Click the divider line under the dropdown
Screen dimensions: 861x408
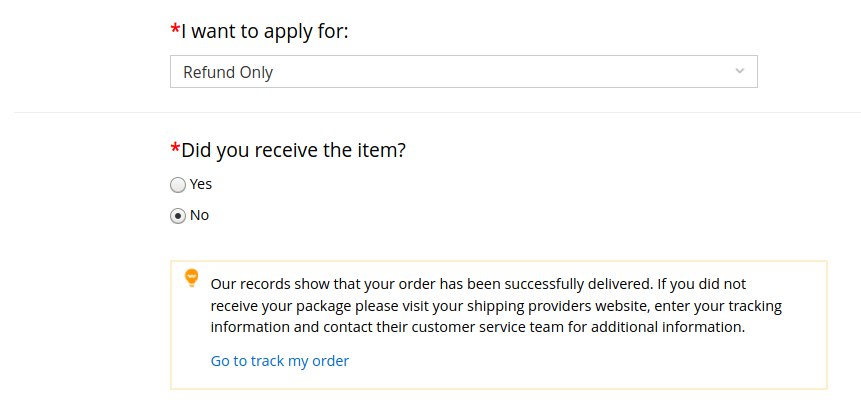[x=437, y=113]
